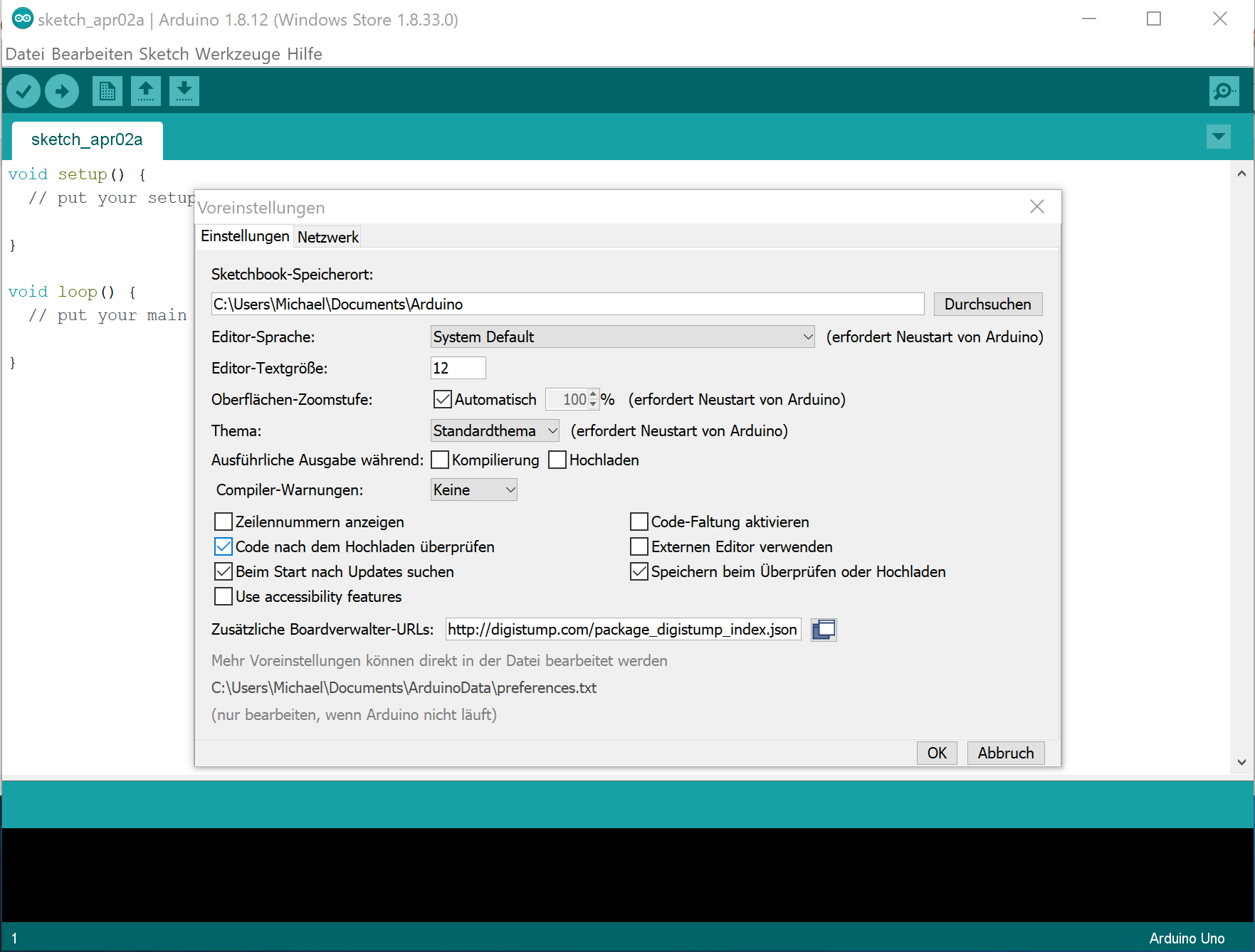Toggle Speichern beim Überprüfen oder Hochladen
The width and height of the screenshot is (1255, 952).
tap(639, 571)
